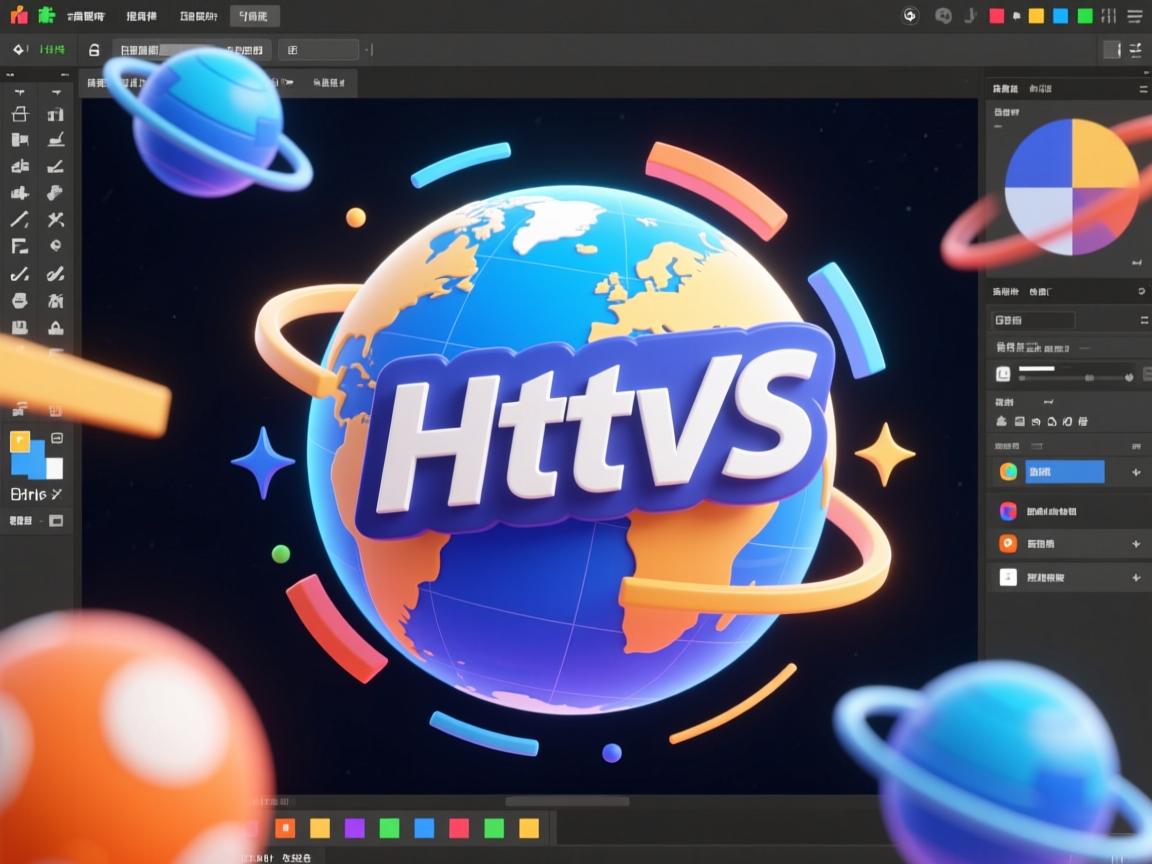Toggle the swatch panel button at bottom of toolbar
1152x864 pixels.
coord(57,520)
